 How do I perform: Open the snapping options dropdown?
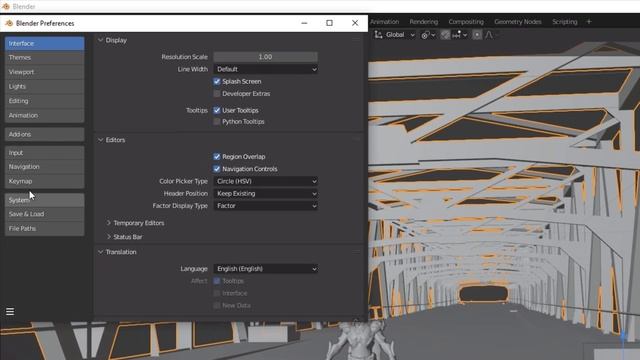click(x=460, y=35)
